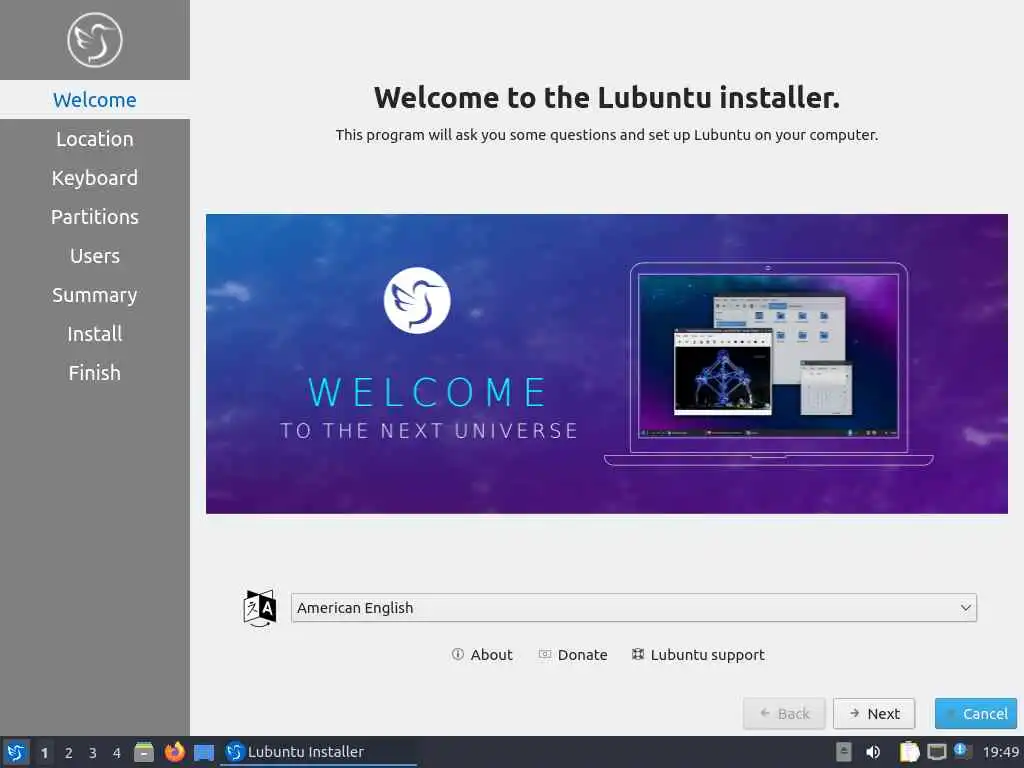
Task: Cancel the installation
Action: pos(976,714)
